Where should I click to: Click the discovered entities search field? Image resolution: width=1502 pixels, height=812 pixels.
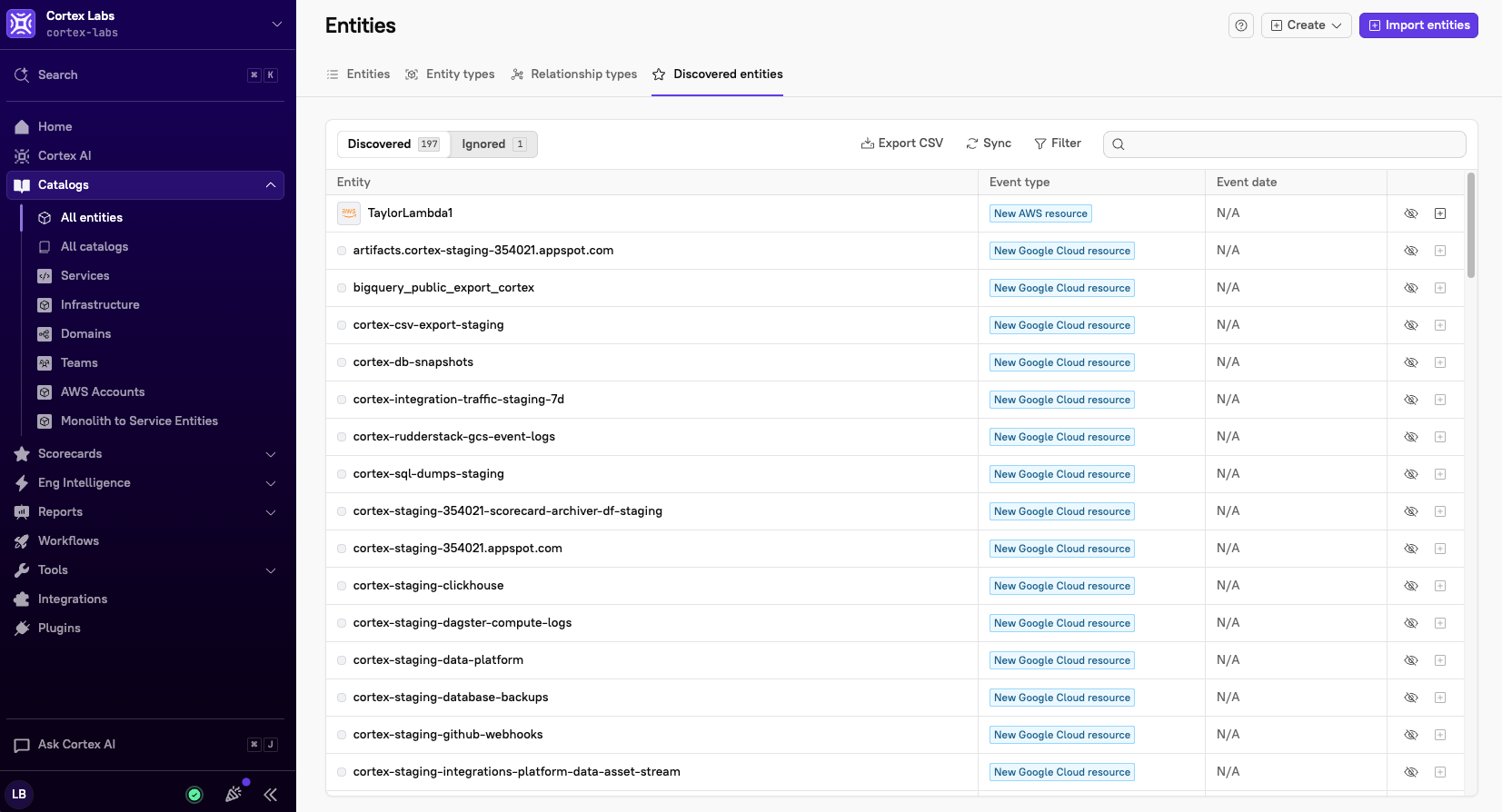tap(1285, 144)
